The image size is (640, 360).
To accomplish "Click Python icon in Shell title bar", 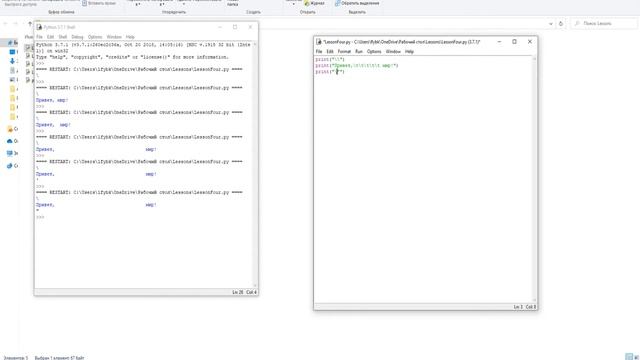I will coord(39,27).
